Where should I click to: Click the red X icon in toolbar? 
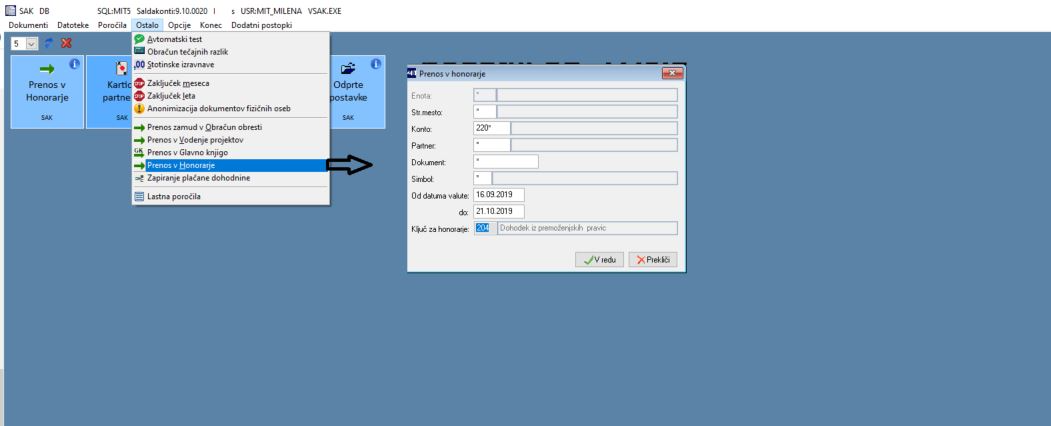pyautogui.click(x=66, y=43)
